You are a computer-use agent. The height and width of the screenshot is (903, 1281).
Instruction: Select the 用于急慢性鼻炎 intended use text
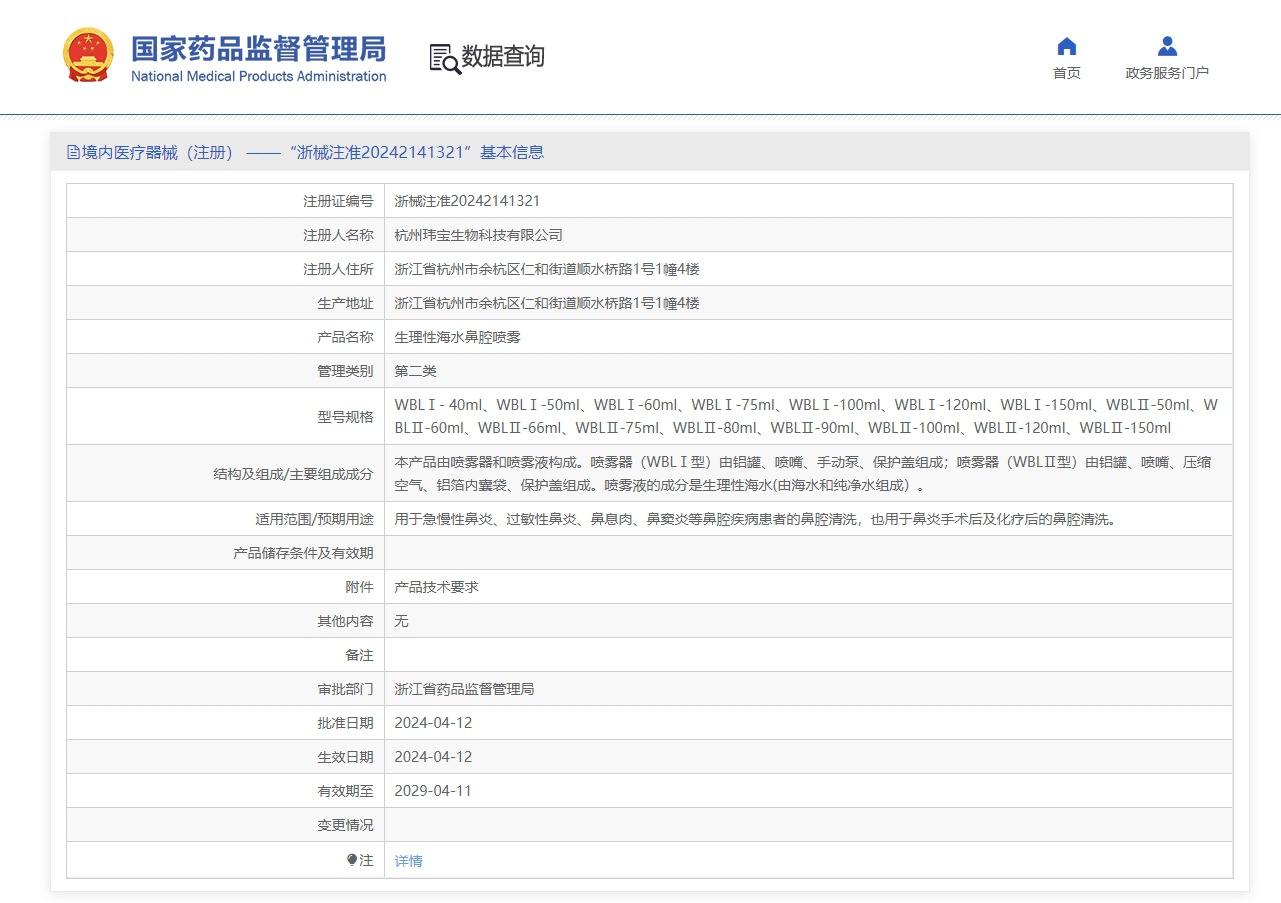(x=755, y=519)
